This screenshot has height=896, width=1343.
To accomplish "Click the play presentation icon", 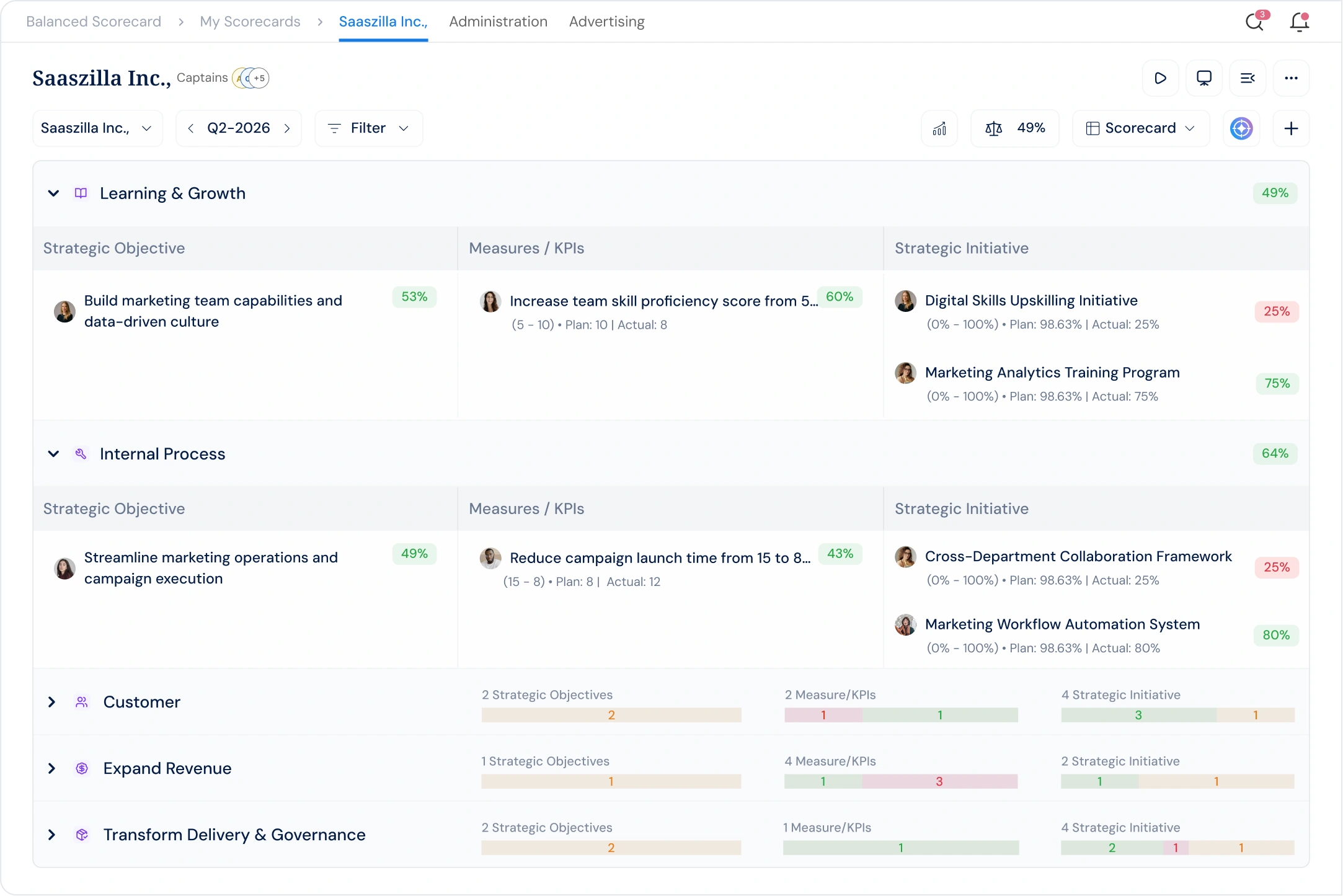I will (1161, 78).
